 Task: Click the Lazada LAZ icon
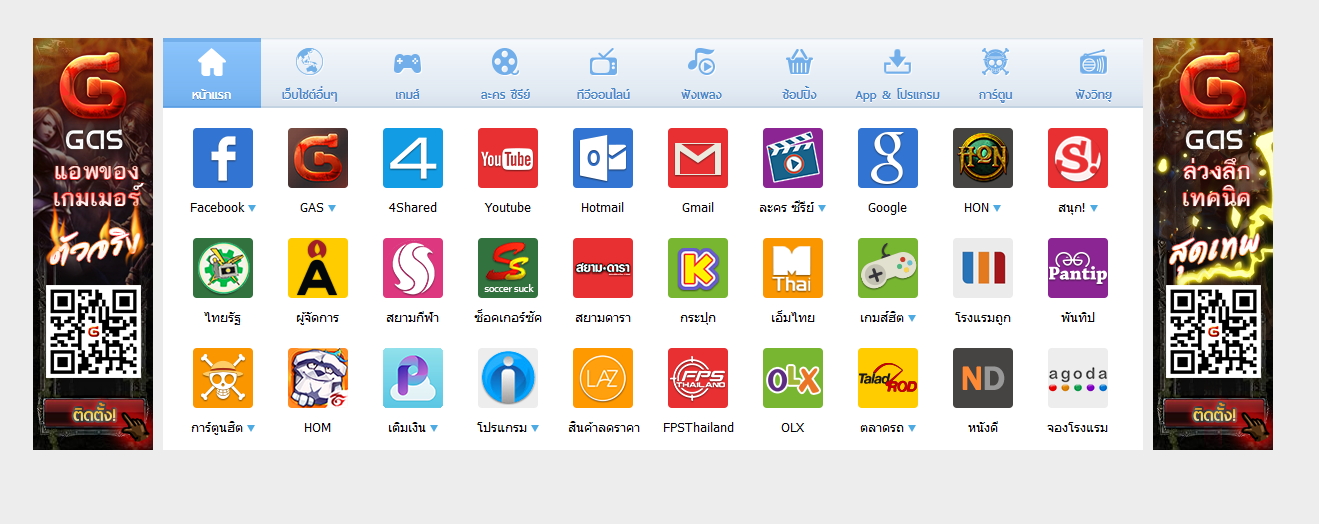pos(603,378)
